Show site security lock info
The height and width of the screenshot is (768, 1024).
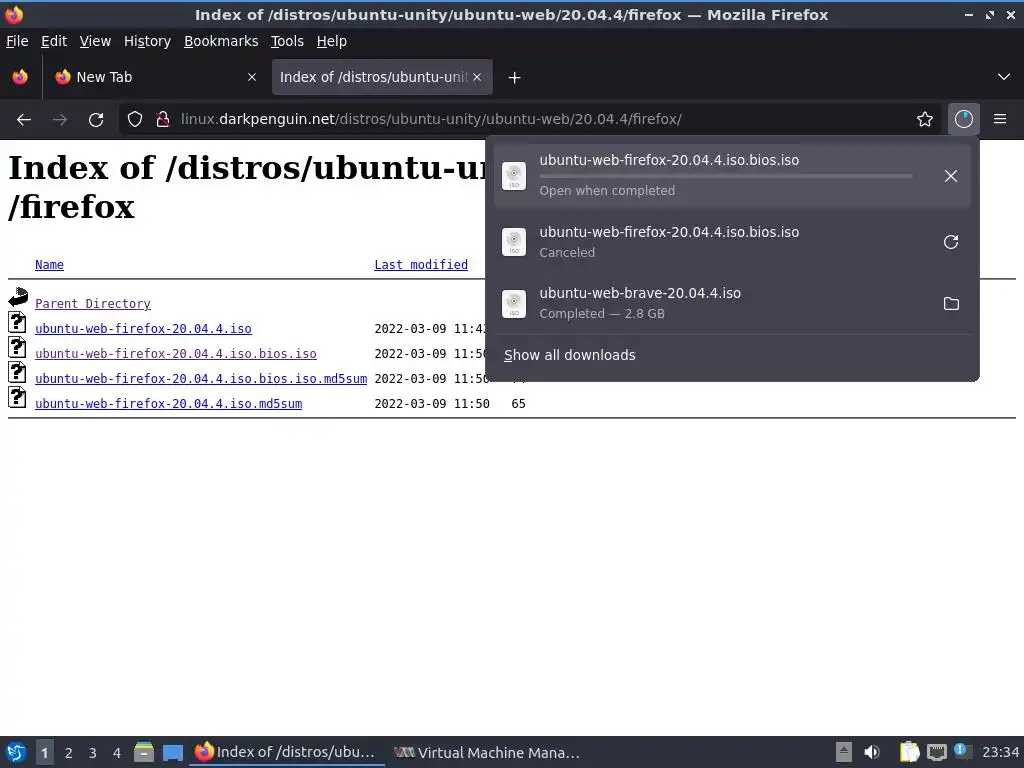(163, 120)
